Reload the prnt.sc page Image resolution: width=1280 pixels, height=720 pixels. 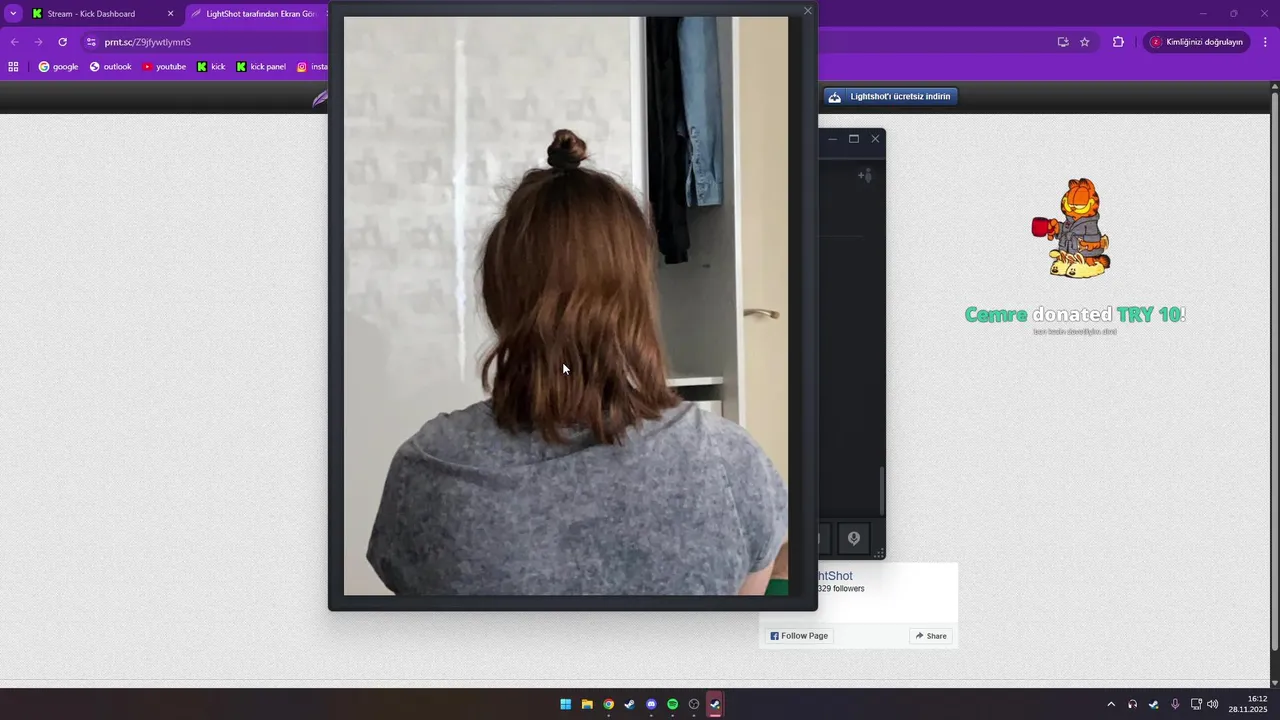62,42
